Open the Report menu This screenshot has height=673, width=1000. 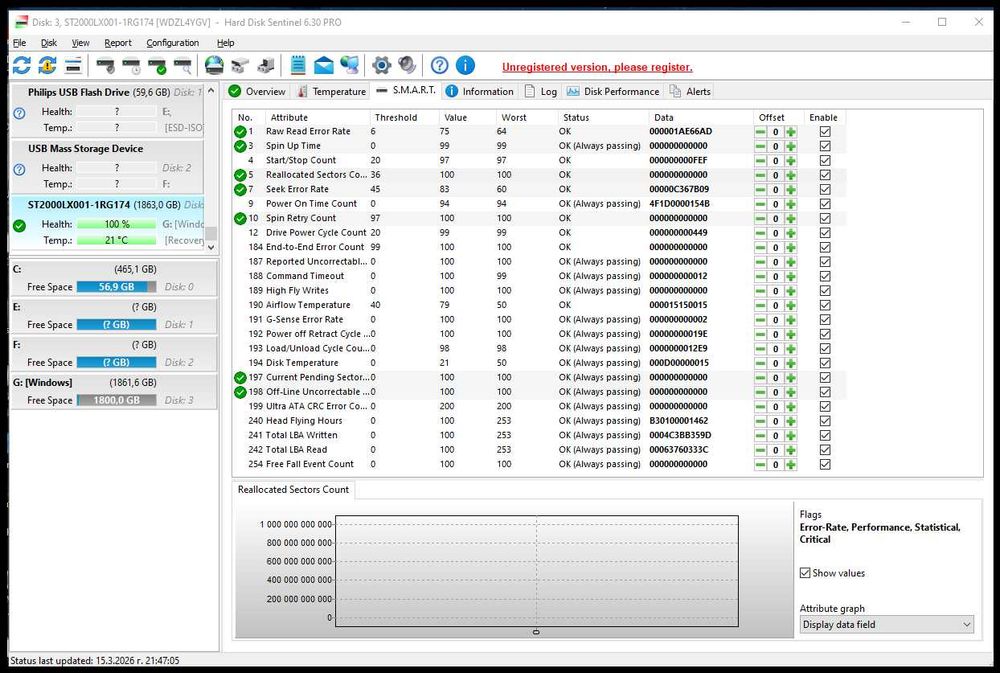pos(118,43)
